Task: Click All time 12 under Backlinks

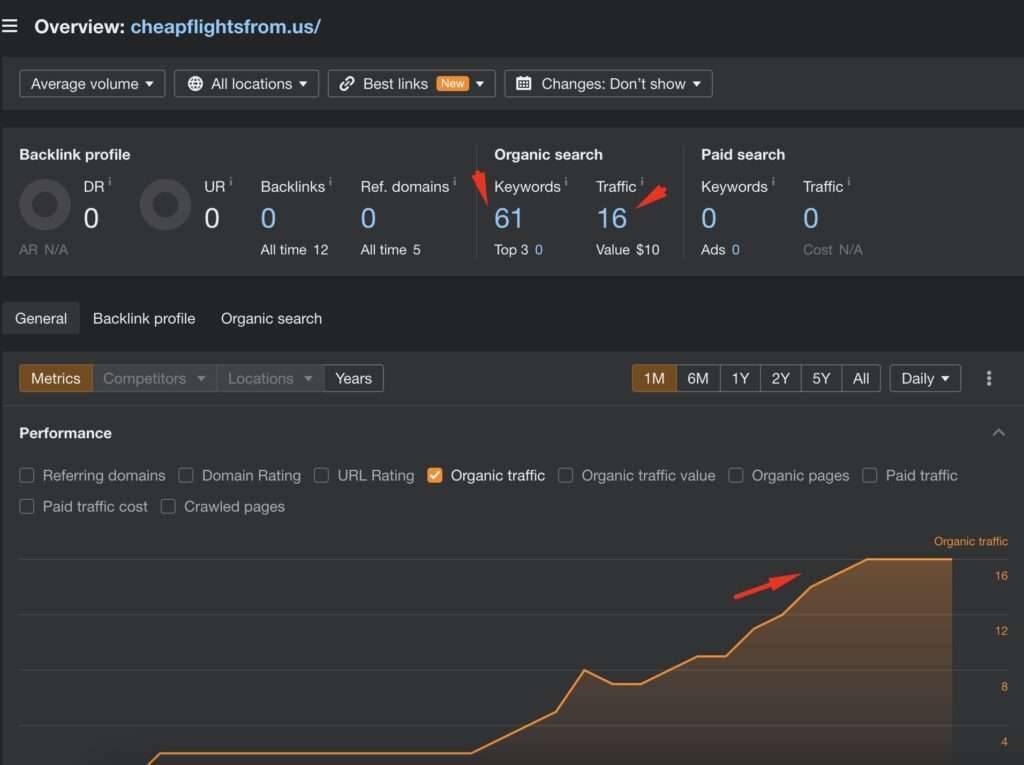Action: 294,250
